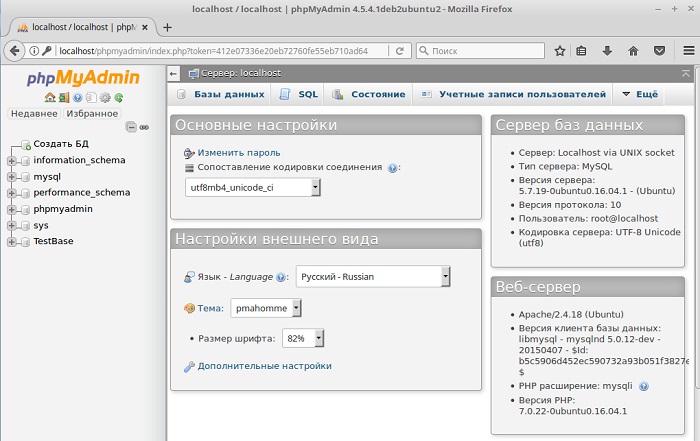Click the sys database icon
The height and width of the screenshot is (441, 700).
click(26, 226)
